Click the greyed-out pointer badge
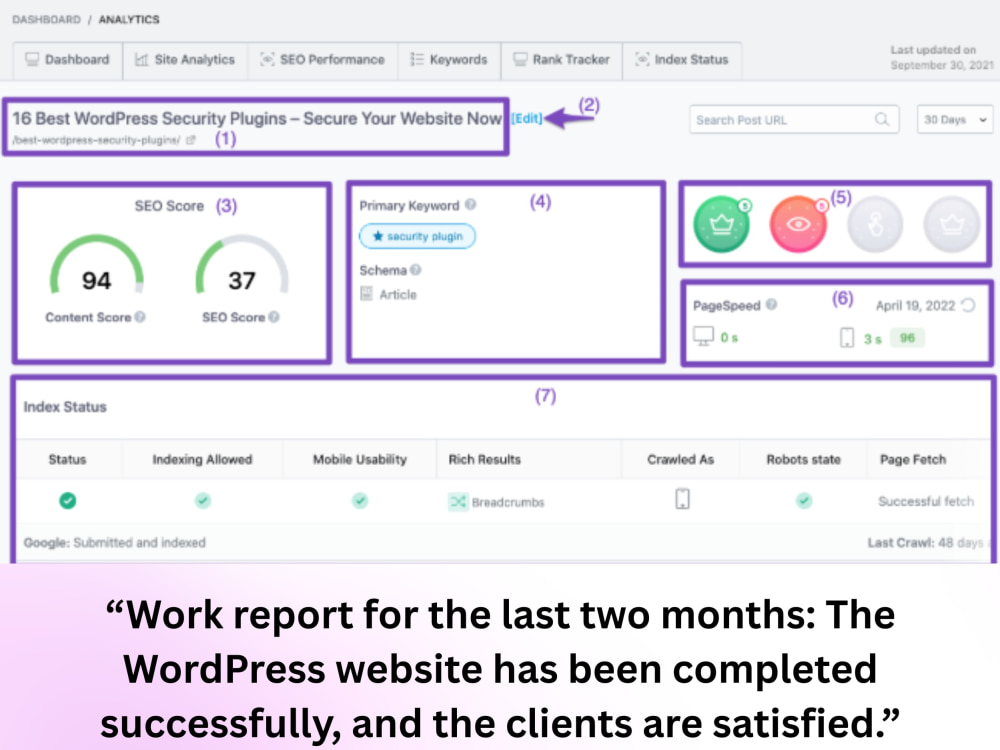Image resolution: width=1000 pixels, height=750 pixels. click(x=875, y=224)
